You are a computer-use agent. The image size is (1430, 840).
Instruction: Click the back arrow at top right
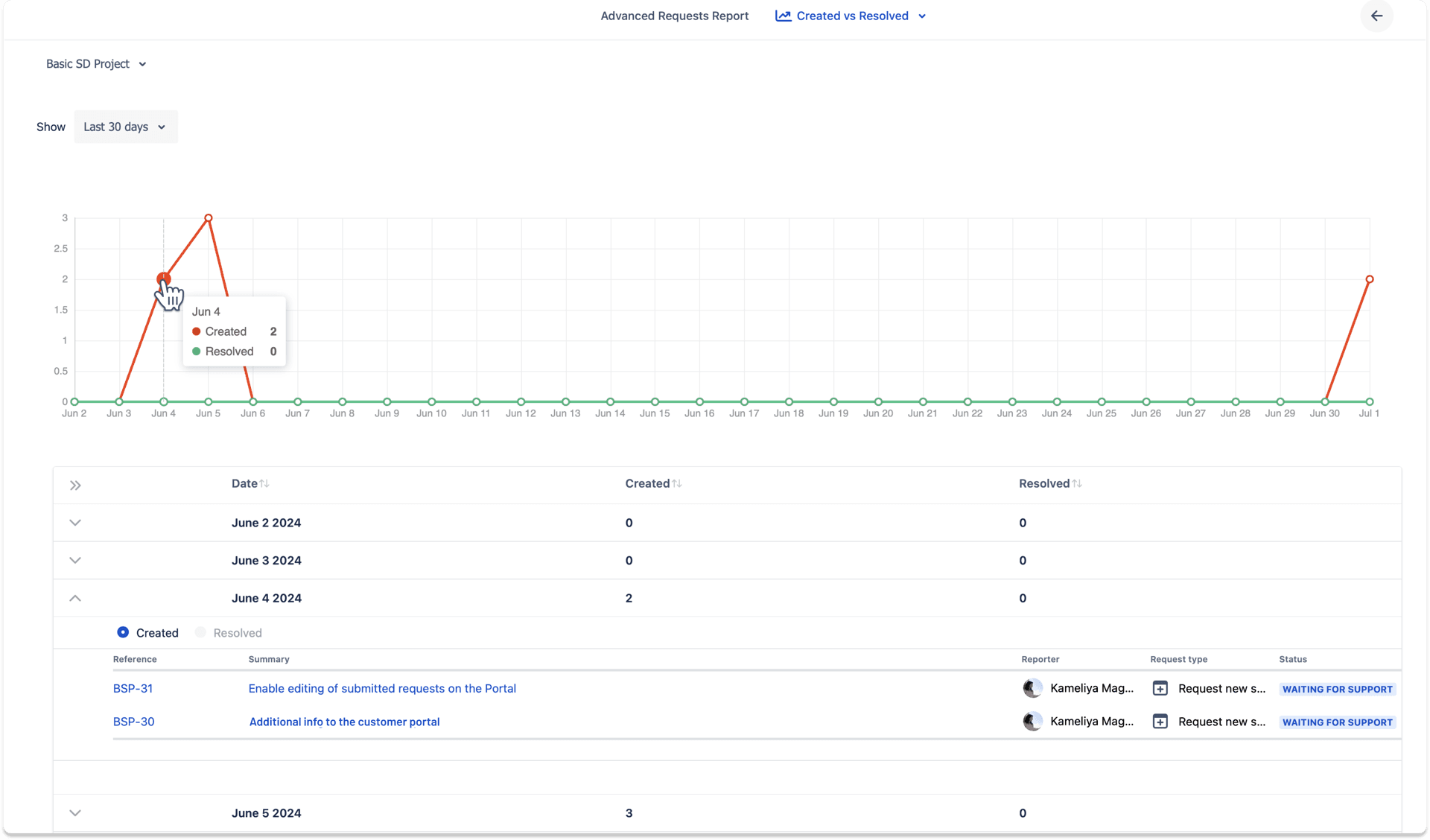coord(1376,16)
